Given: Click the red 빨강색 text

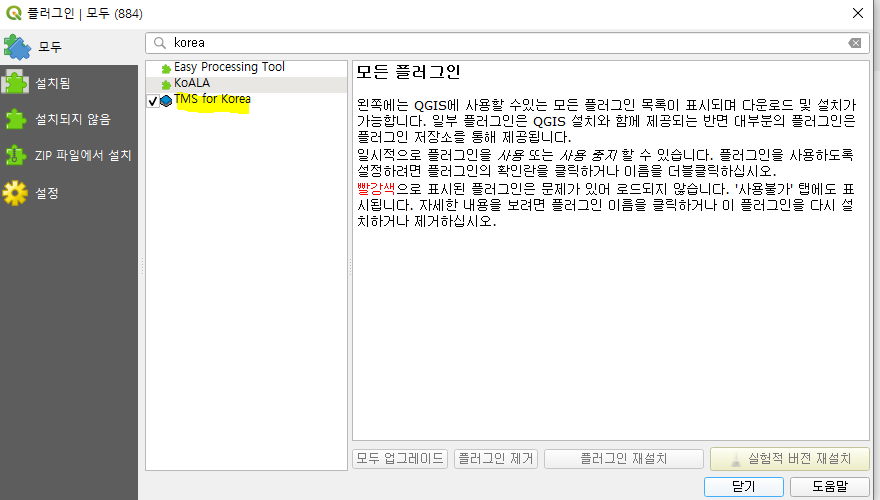Looking at the screenshot, I should point(376,189).
